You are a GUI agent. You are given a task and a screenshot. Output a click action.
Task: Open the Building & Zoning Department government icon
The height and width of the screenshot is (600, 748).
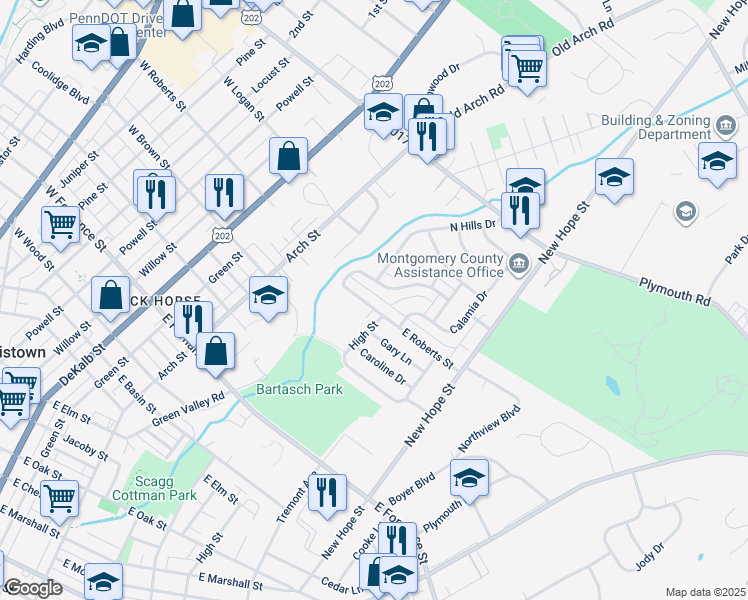726,126
